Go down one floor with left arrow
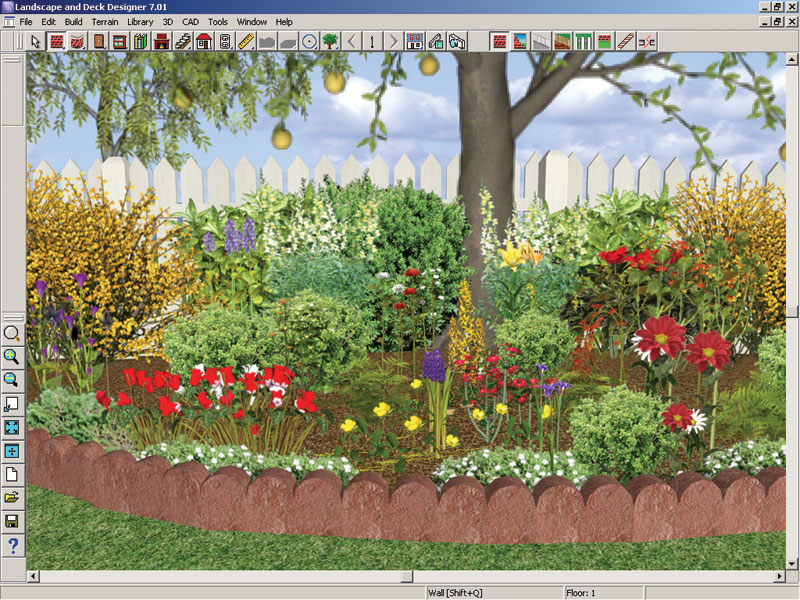The height and width of the screenshot is (600, 800). point(352,41)
